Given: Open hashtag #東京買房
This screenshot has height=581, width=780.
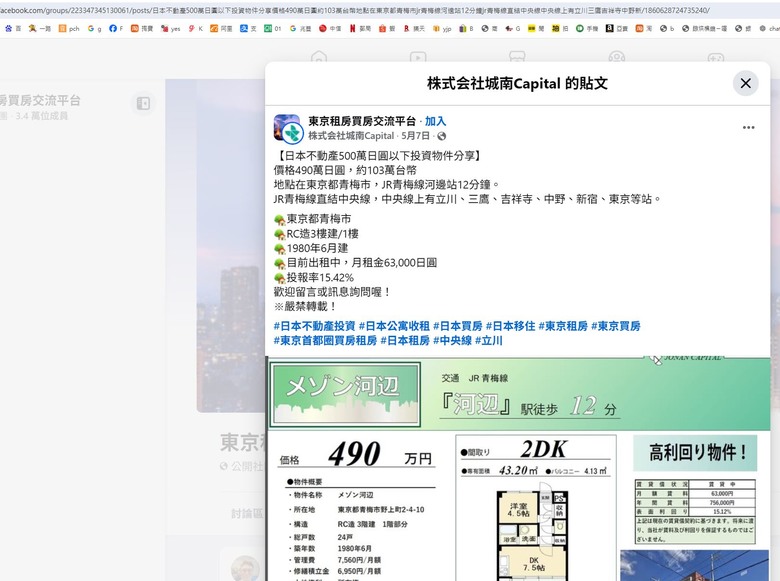Looking at the screenshot, I should [x=616, y=326].
